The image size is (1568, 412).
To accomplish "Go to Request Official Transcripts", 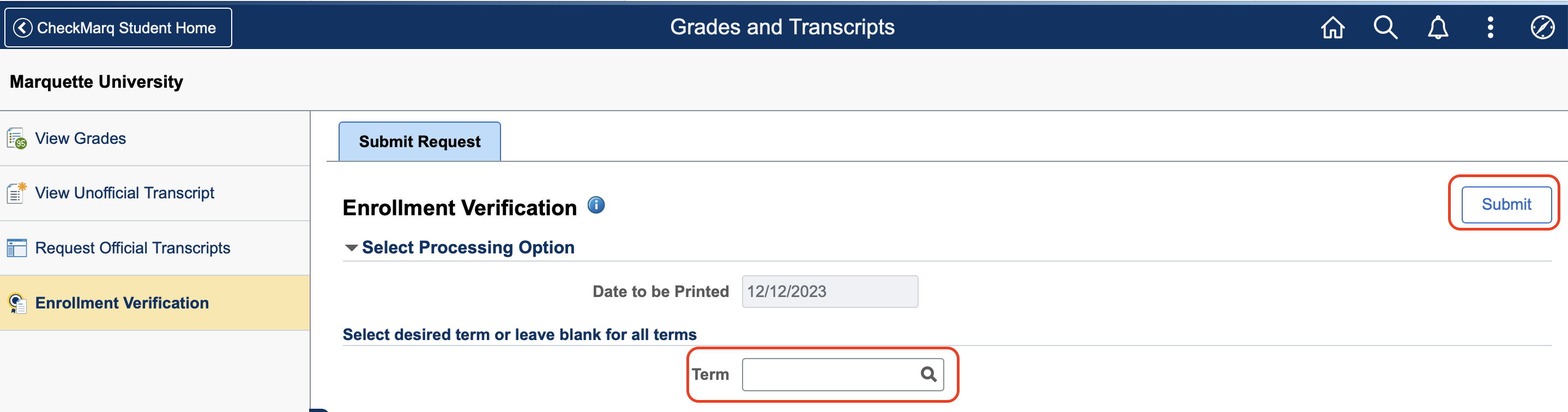I will click(x=132, y=249).
